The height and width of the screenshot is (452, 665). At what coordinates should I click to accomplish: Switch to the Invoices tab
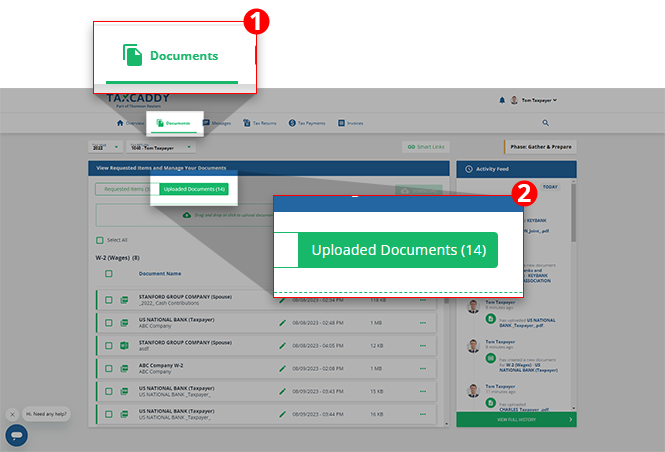[351, 123]
